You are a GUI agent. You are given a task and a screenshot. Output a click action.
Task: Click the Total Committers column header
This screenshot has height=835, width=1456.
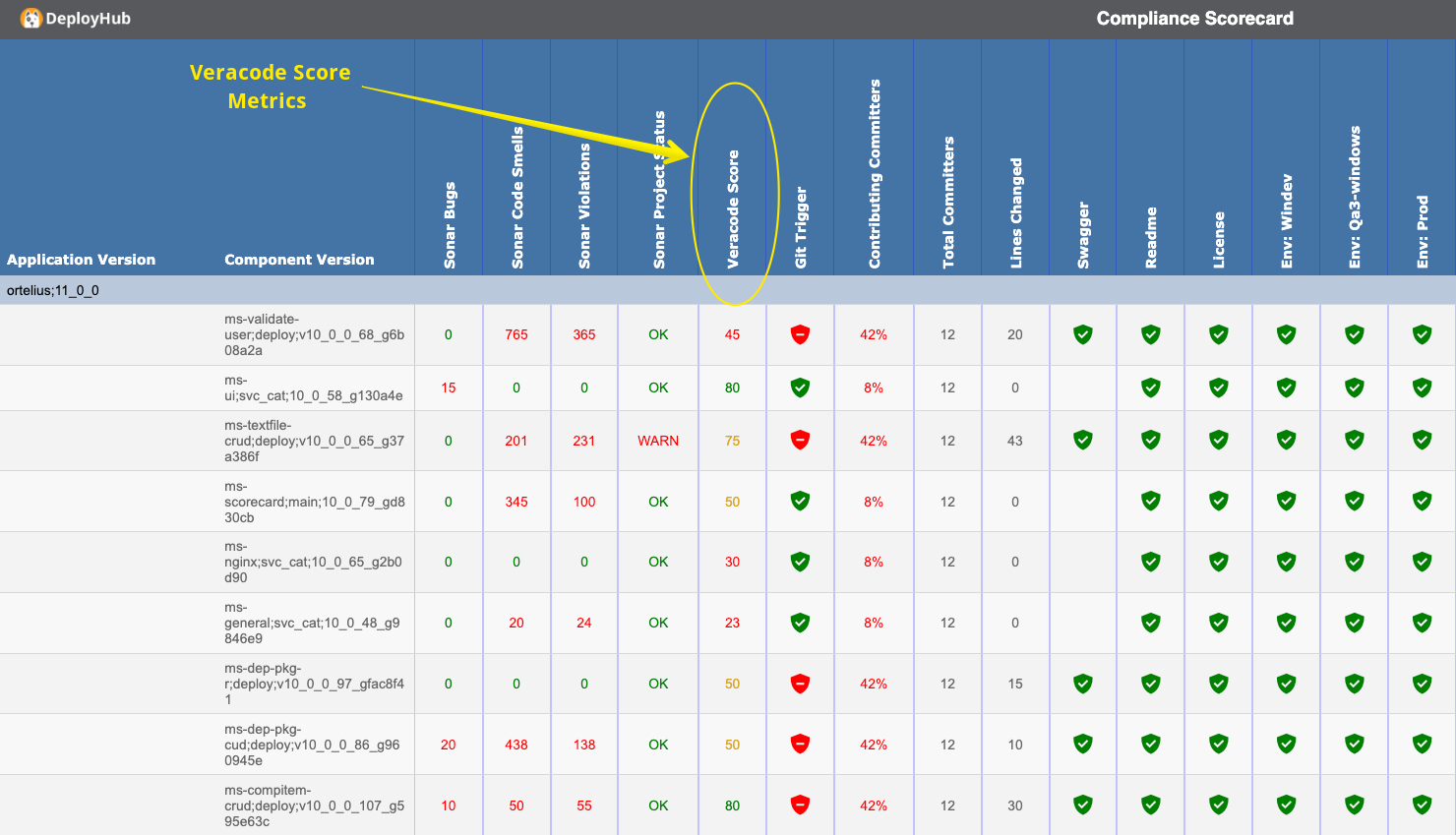click(x=948, y=203)
